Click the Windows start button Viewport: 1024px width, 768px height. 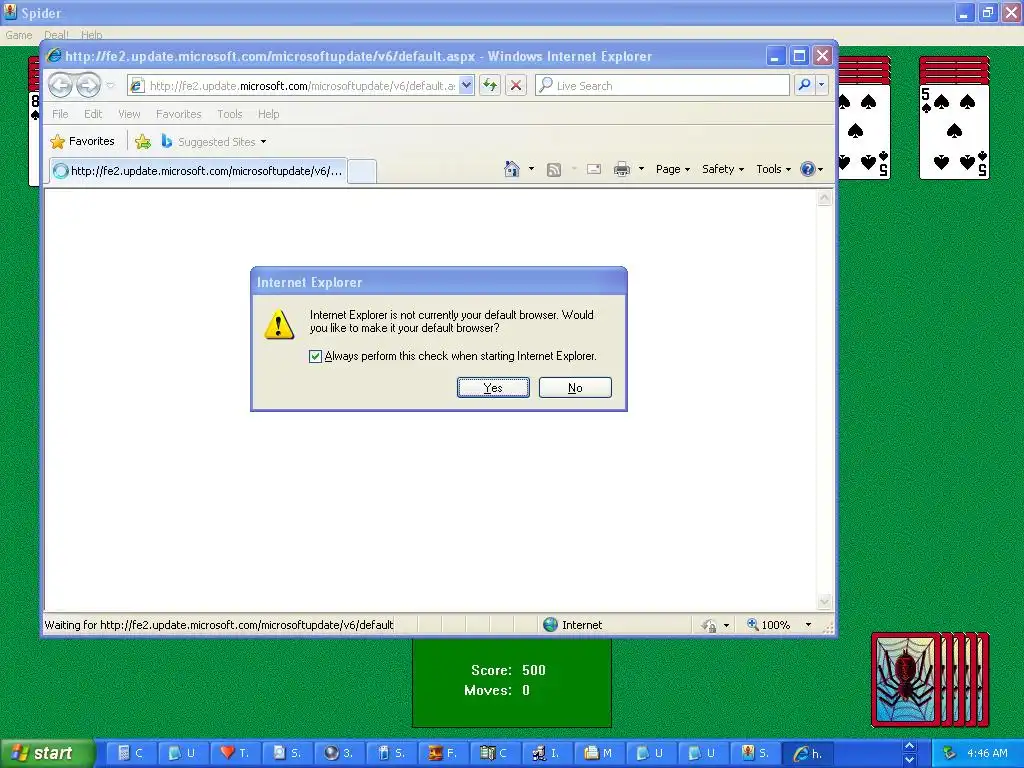(46, 753)
